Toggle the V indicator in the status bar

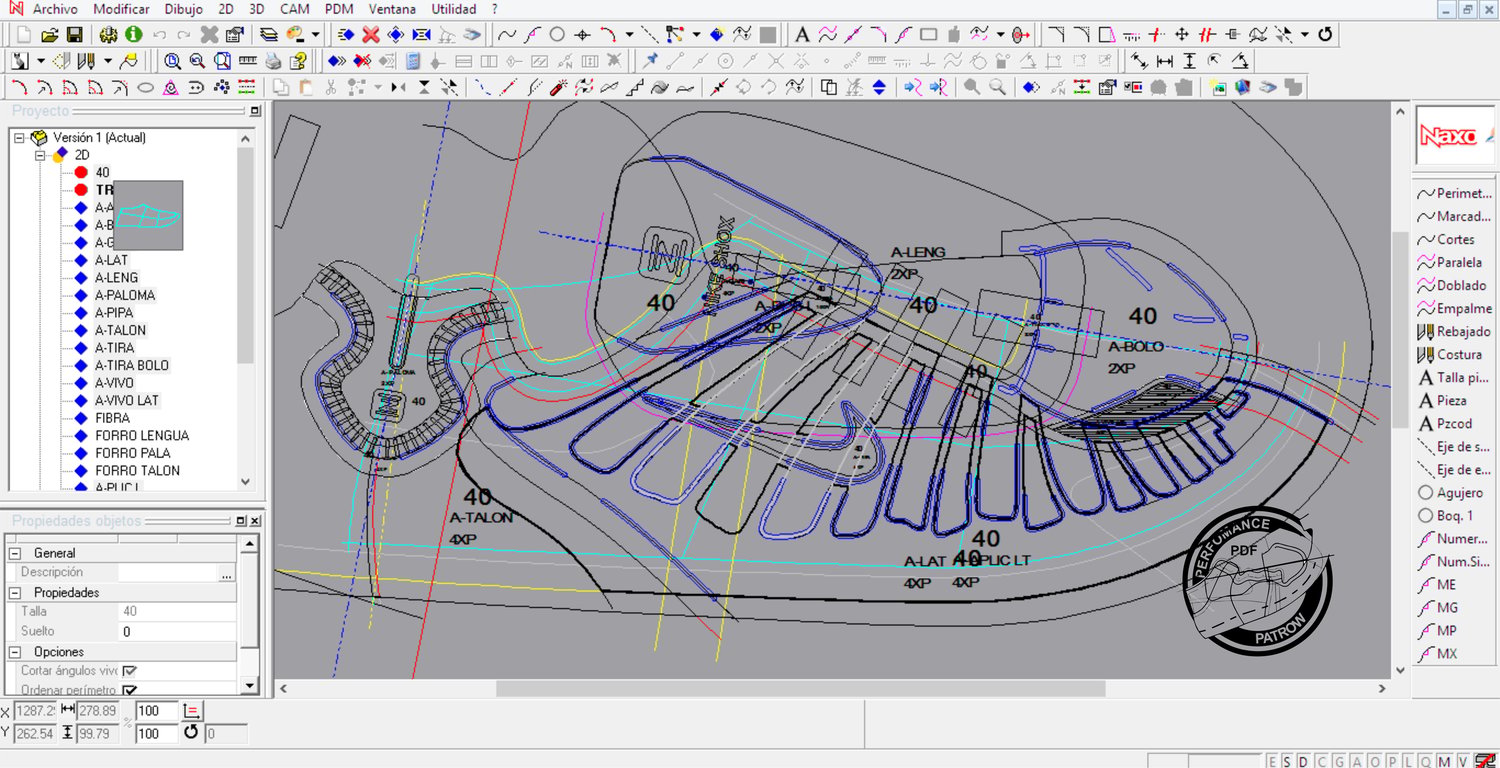click(x=1462, y=761)
